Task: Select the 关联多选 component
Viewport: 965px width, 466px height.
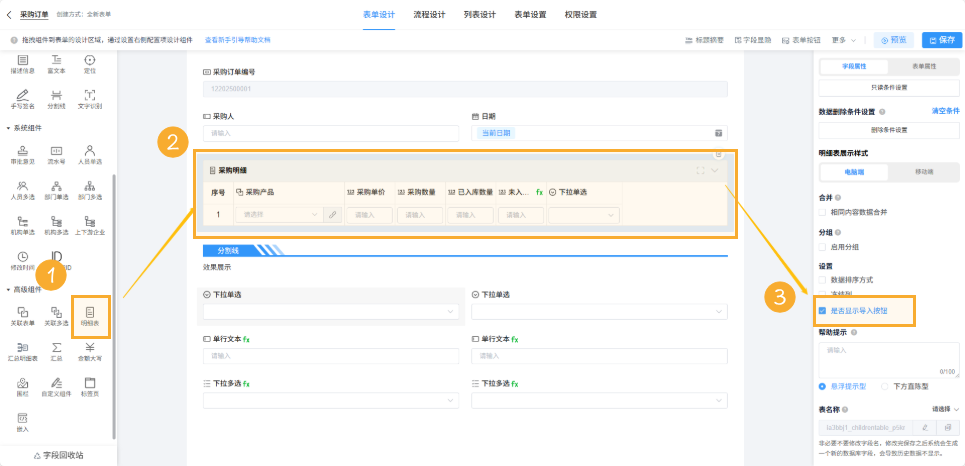Action: coord(56,316)
